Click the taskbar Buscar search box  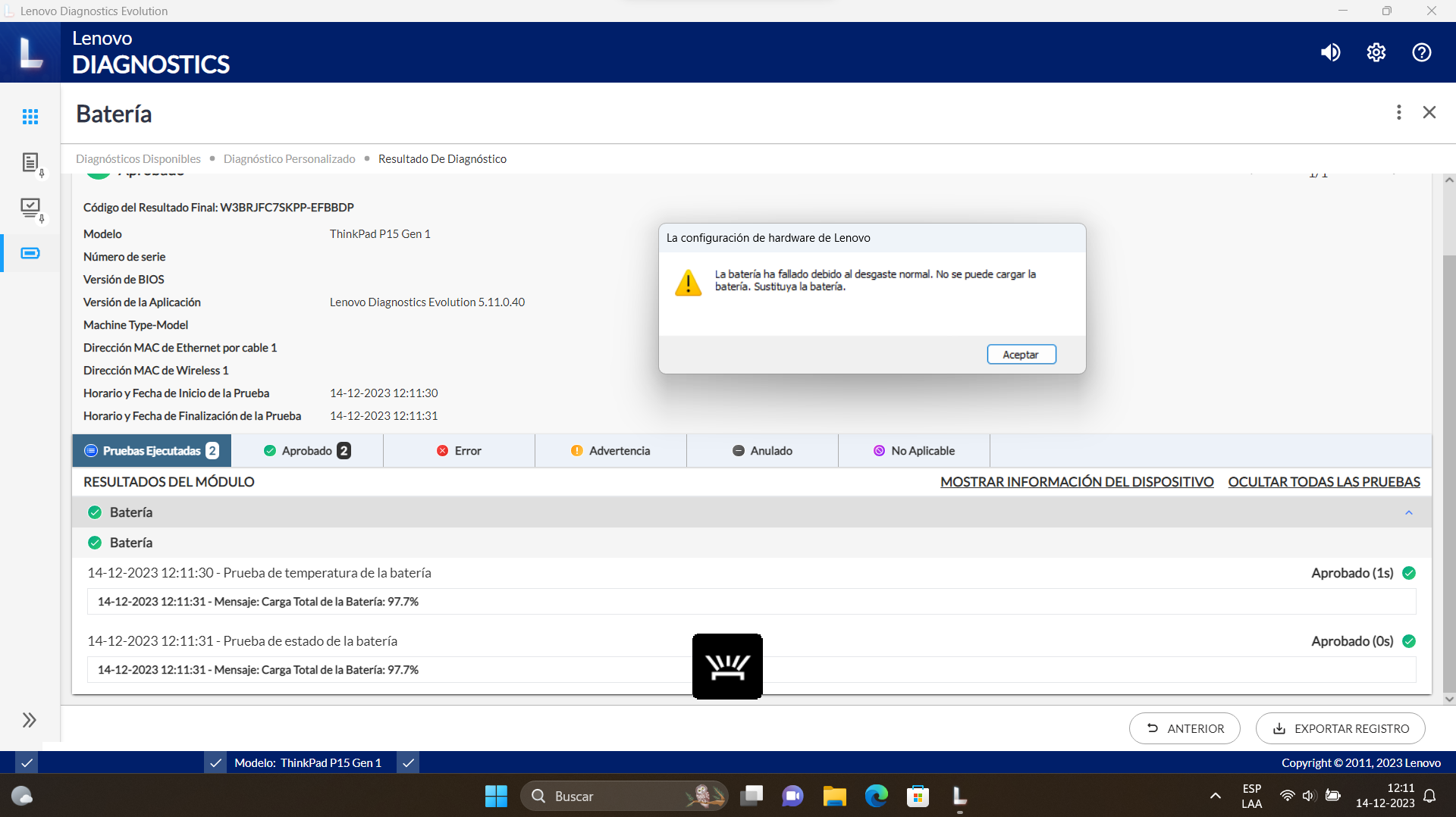pyautogui.click(x=623, y=796)
